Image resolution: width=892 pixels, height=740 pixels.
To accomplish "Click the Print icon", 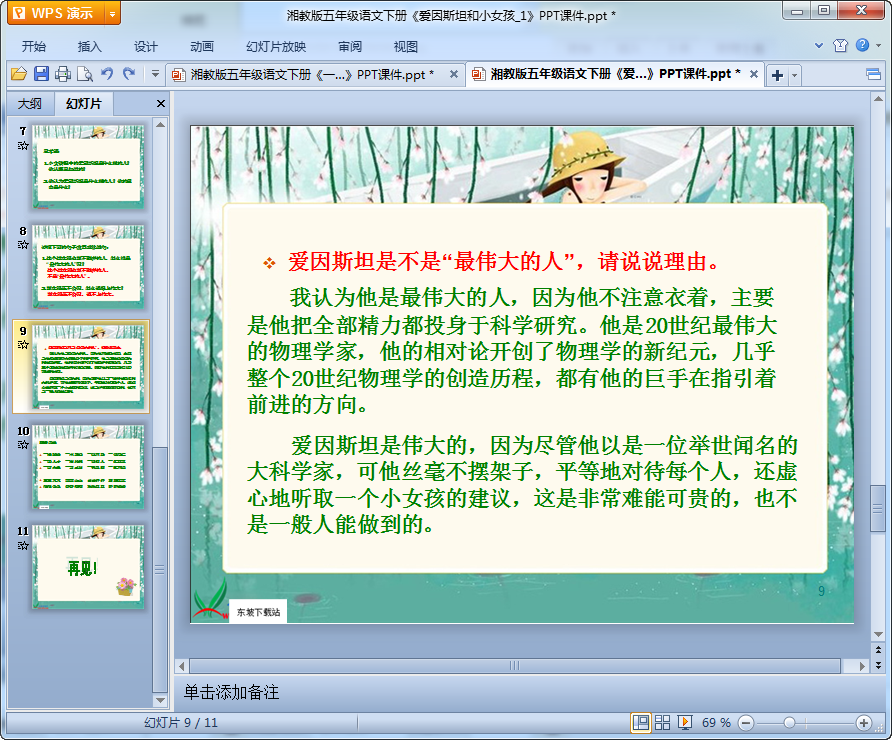I will (x=63, y=74).
